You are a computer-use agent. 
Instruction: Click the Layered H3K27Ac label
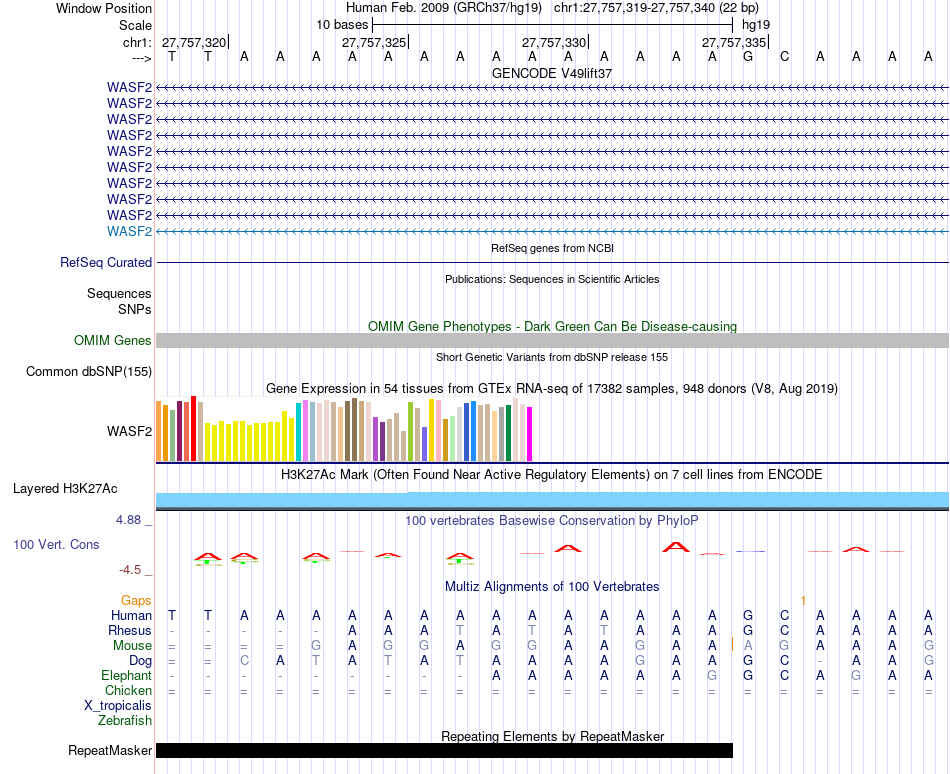(x=65, y=489)
